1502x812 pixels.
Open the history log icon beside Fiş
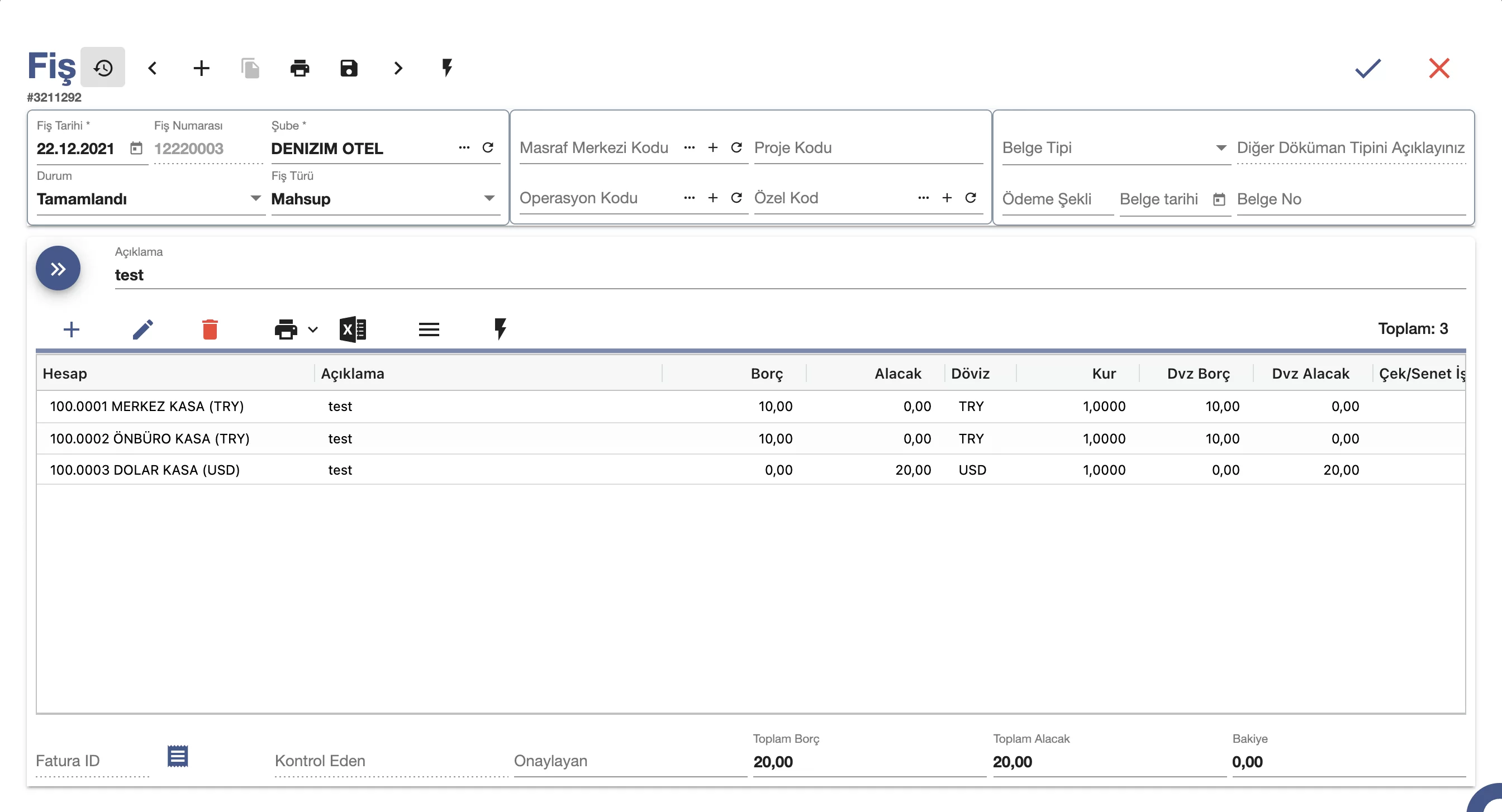coord(103,68)
